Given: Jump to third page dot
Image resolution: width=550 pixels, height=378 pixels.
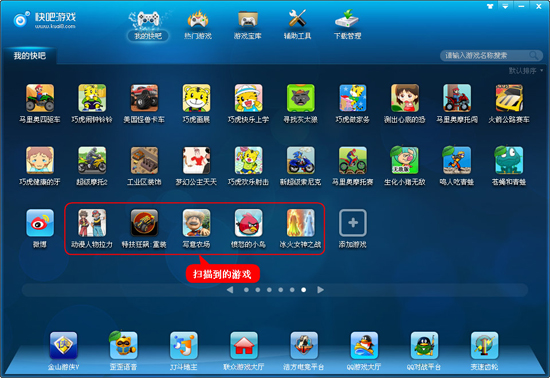Looking at the screenshot, I should [269, 290].
